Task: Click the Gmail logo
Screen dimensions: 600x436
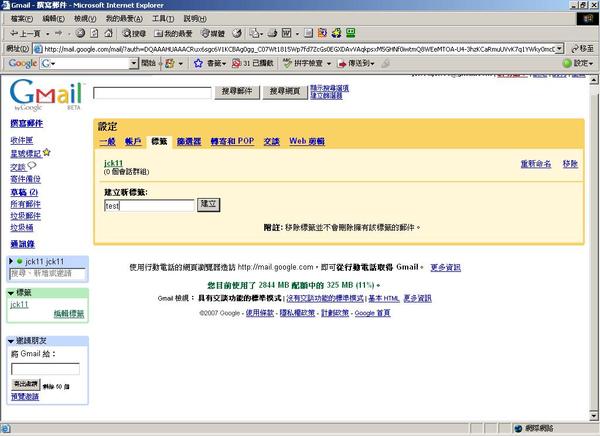Action: tap(46, 95)
